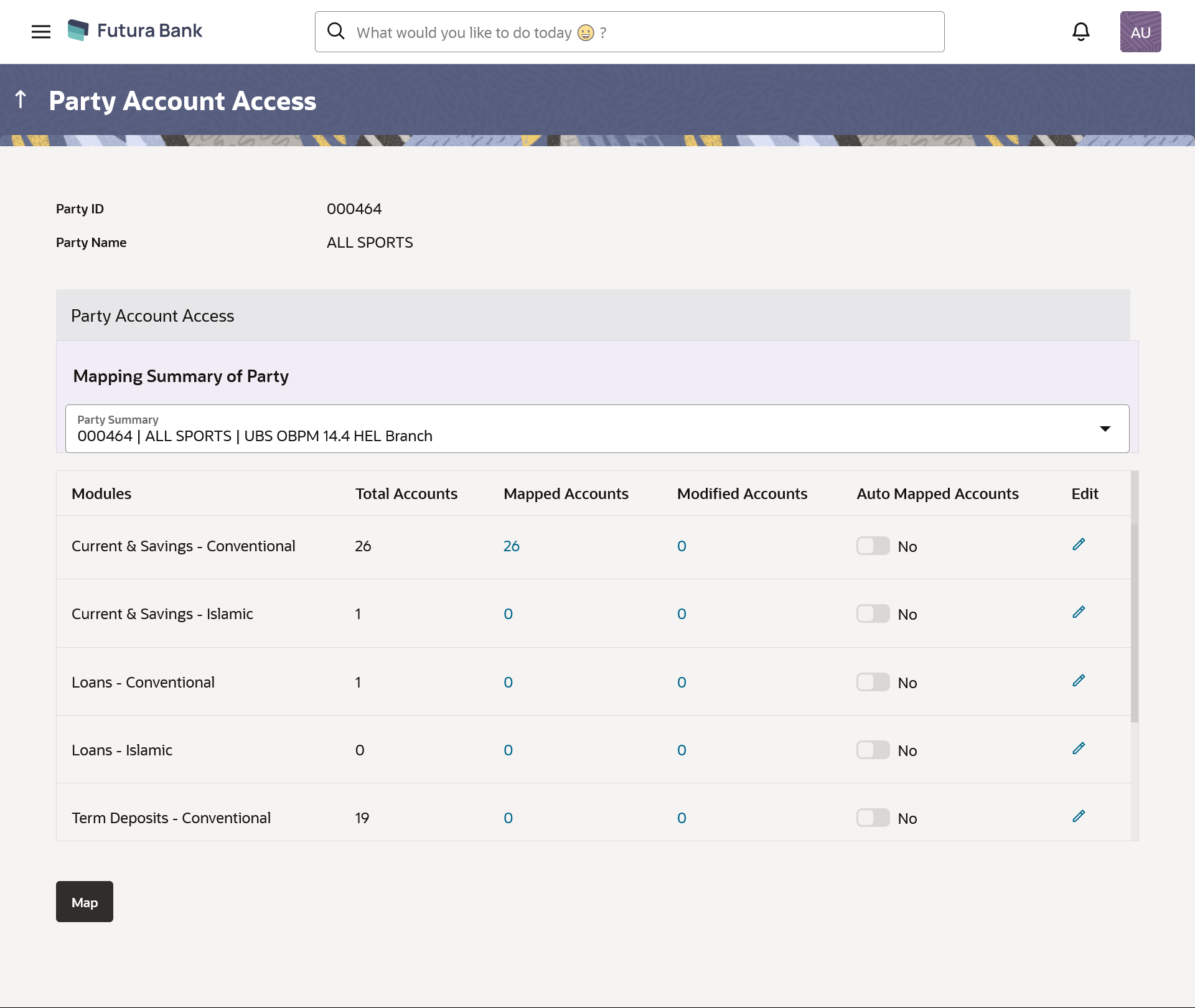The image size is (1195, 1008).
Task: Click the table's vertical scrollbar
Action: (1134, 622)
